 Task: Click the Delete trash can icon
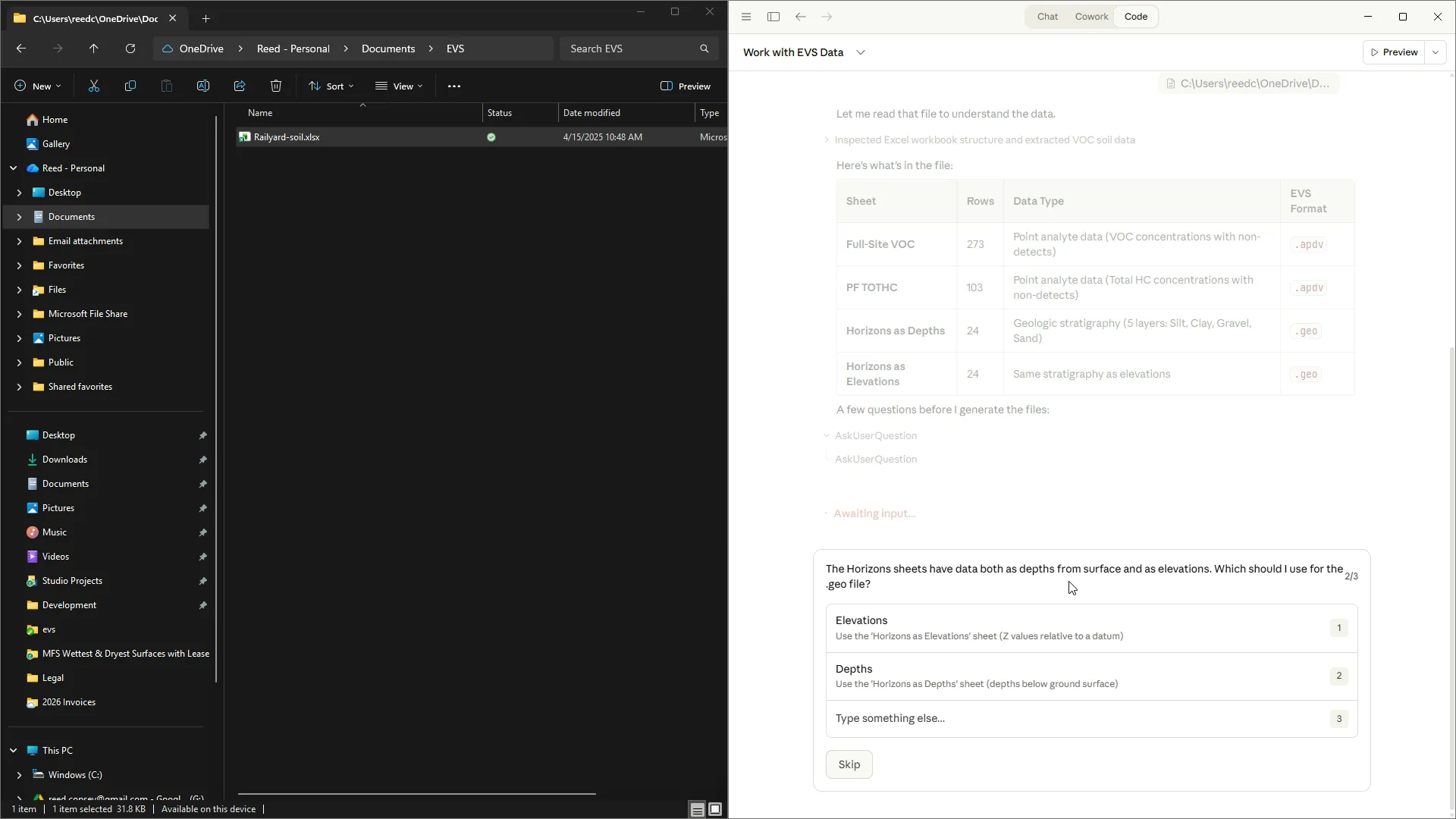click(276, 86)
